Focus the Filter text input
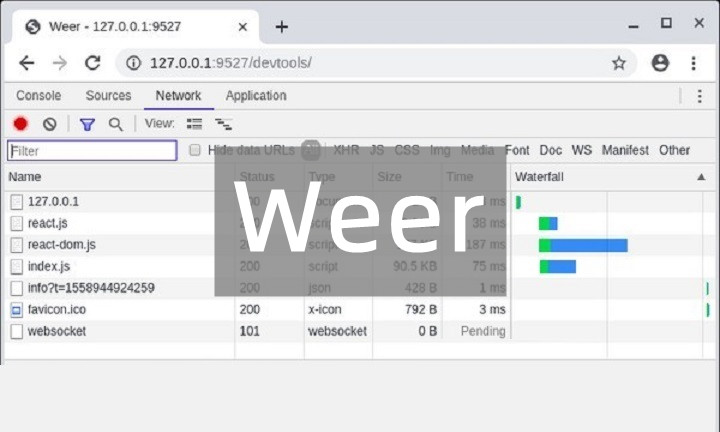This screenshot has width=720, height=432. coord(92,151)
